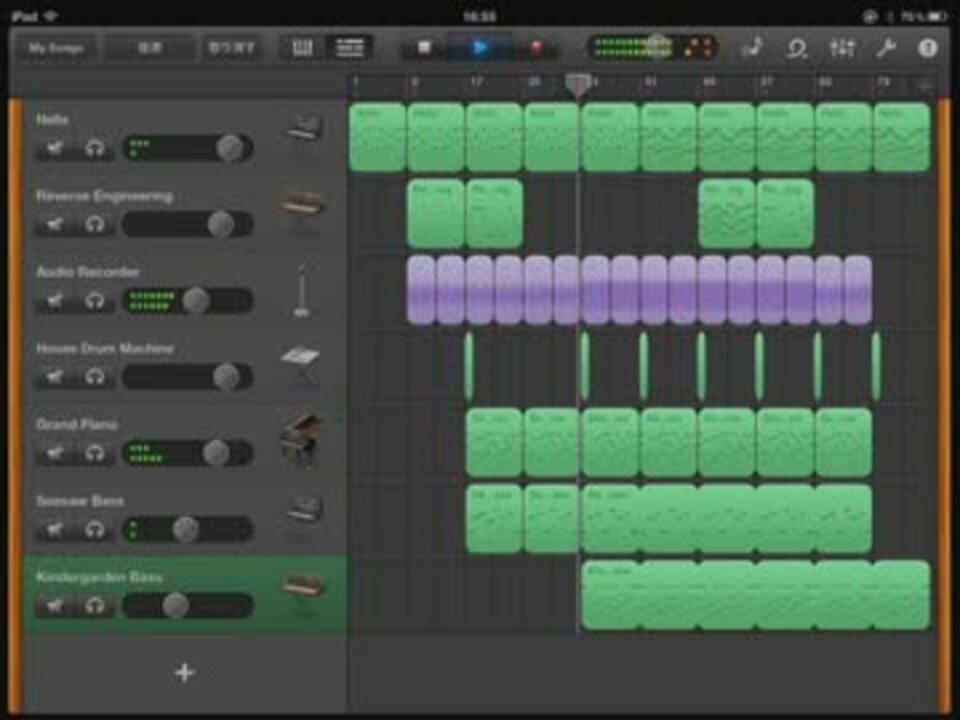Viewport: 960px width, 720px height.
Task: Click the Grand Piano volume slider knob
Action: click(216, 453)
